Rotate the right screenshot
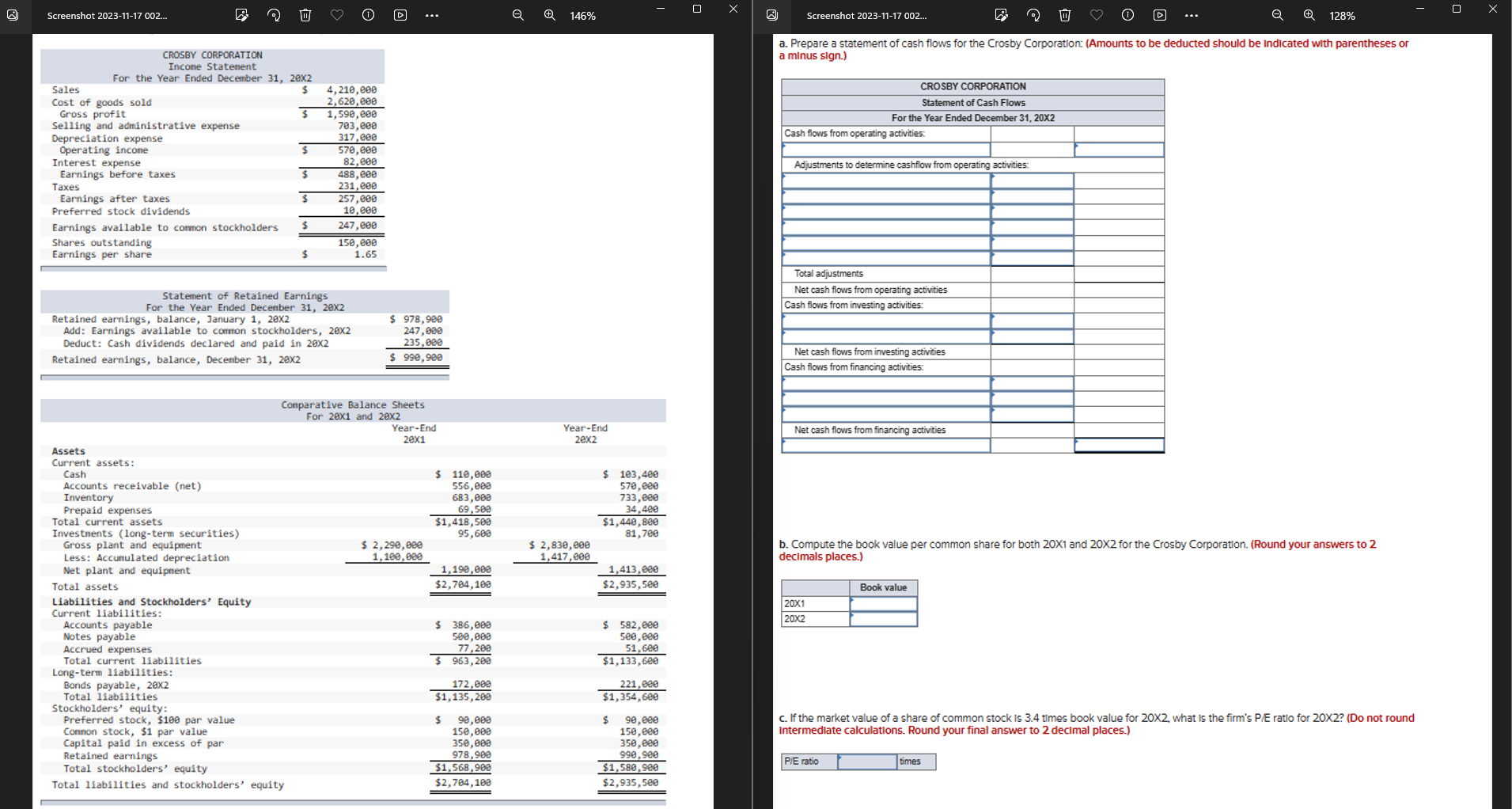Viewport: 1512px width, 809px height. [x=1033, y=15]
